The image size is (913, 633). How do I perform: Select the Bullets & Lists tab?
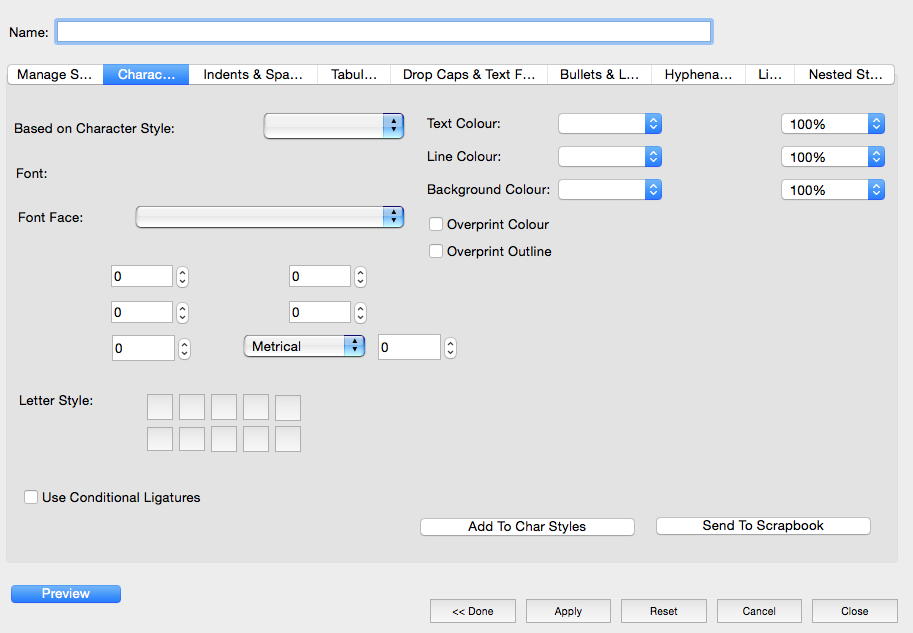point(599,75)
